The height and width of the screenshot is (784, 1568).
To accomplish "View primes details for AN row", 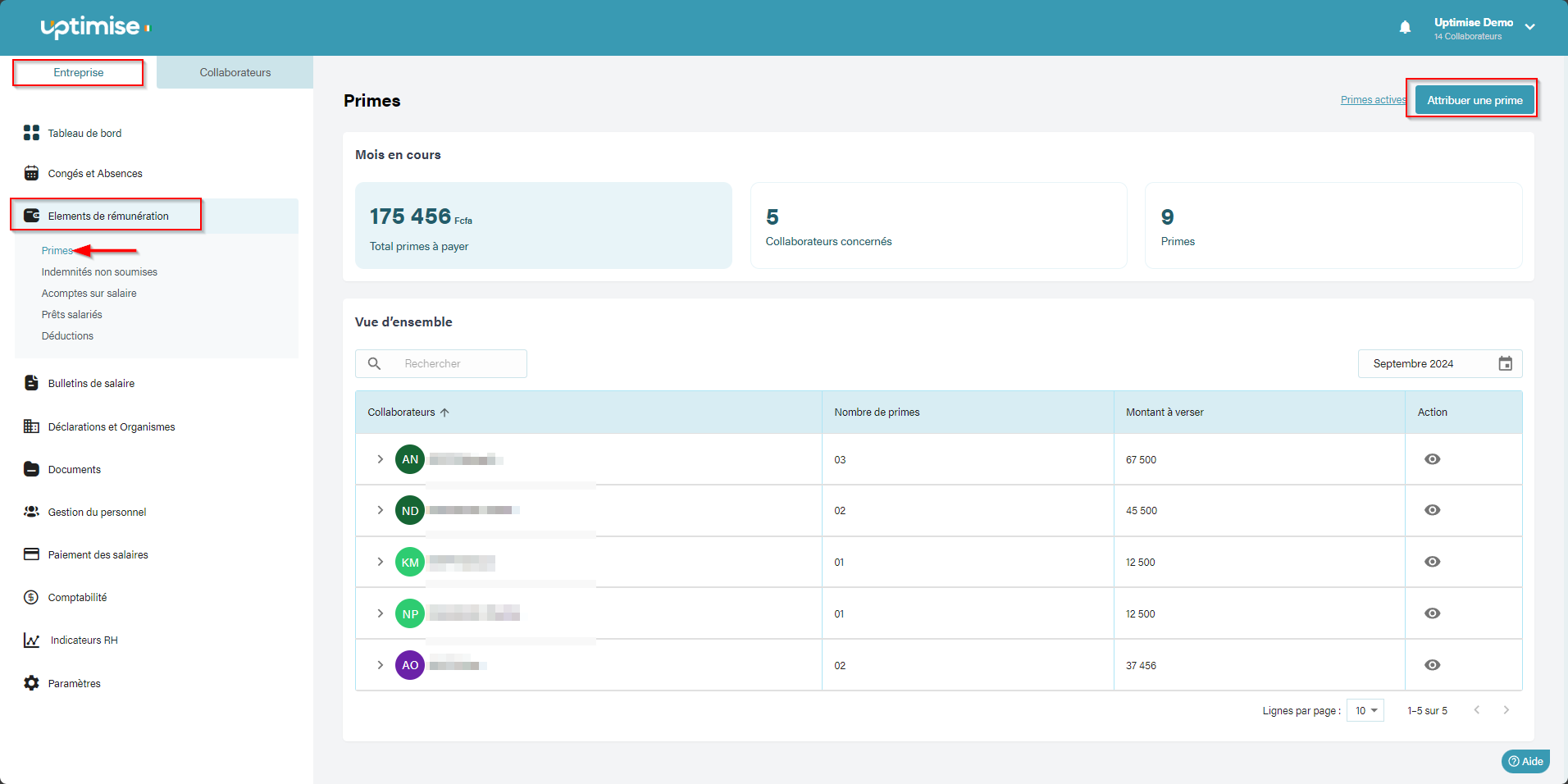I will (x=1432, y=459).
